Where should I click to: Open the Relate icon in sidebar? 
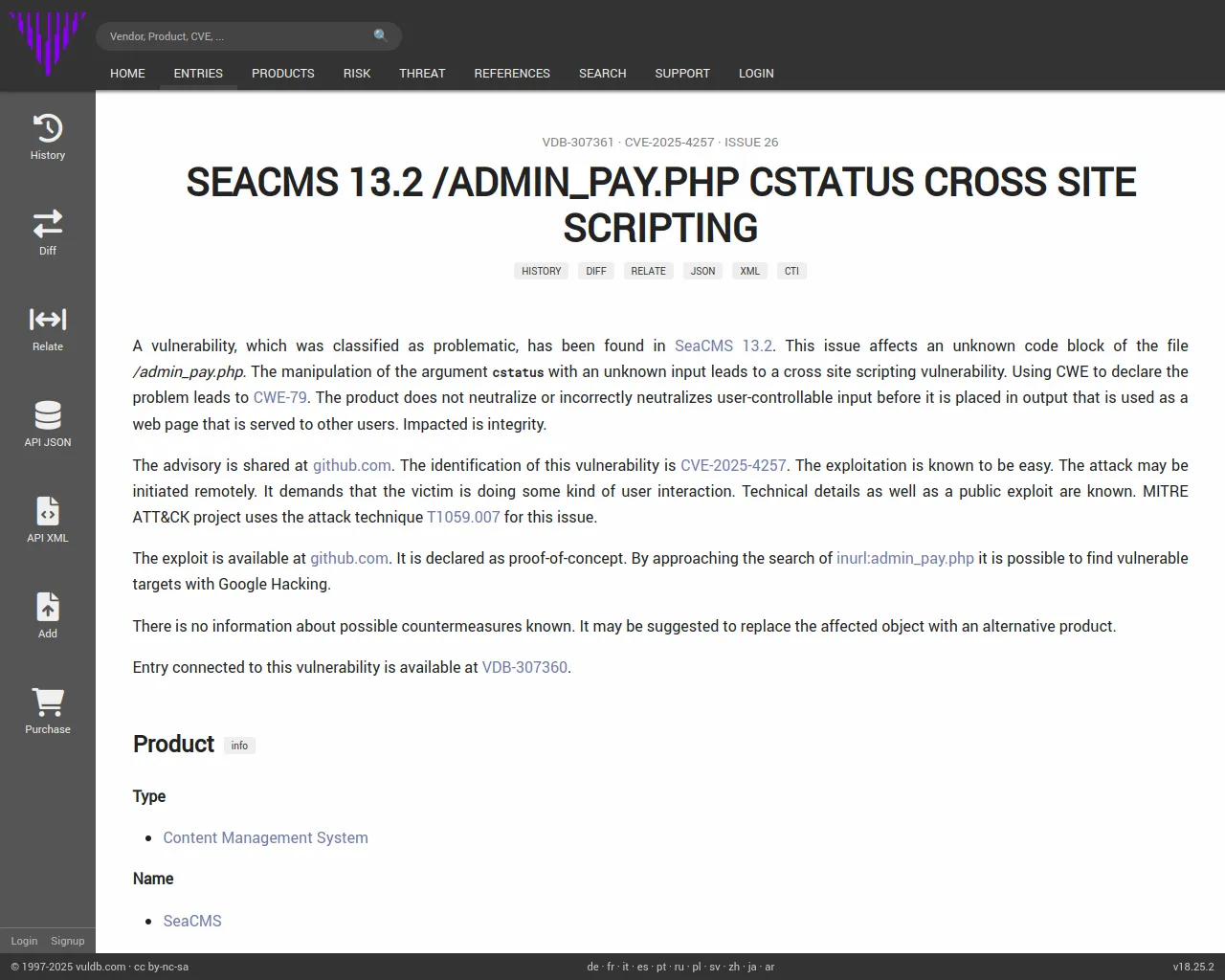[x=48, y=320]
